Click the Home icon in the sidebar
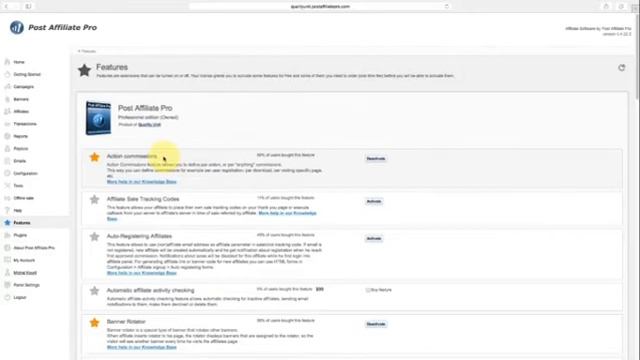 7,62
